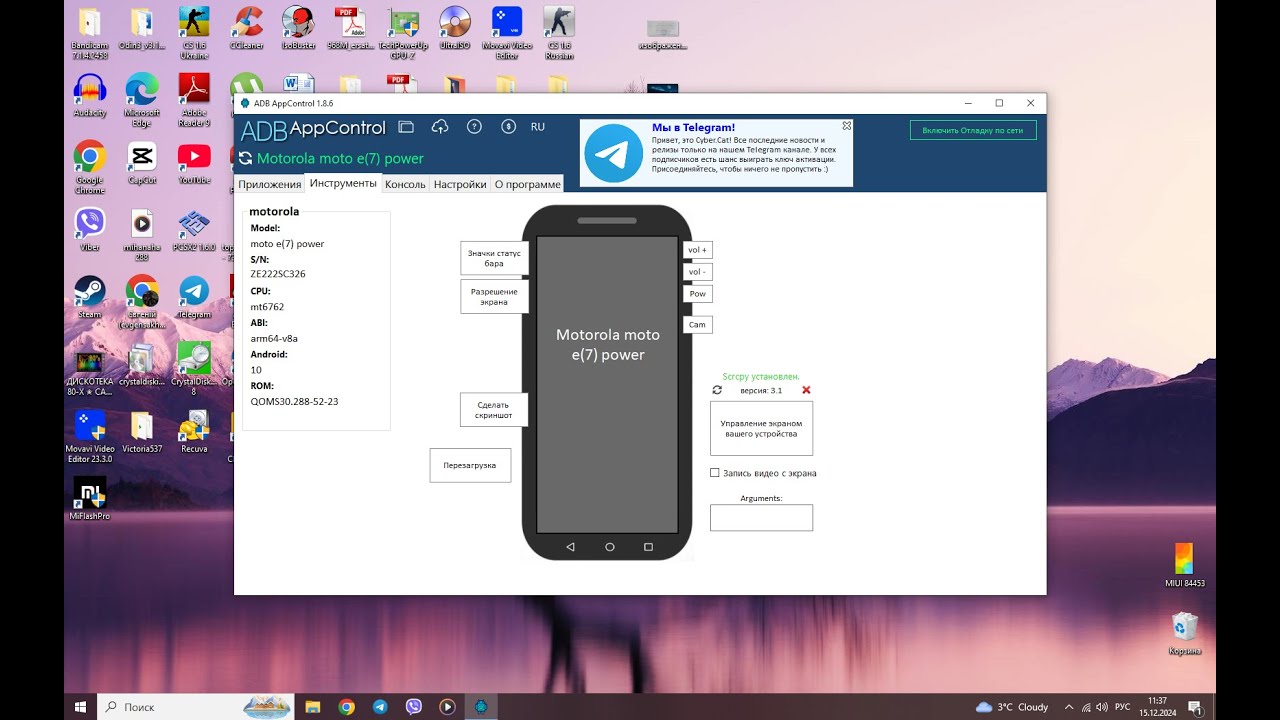Open MIUI 84453 desktop icon
This screenshot has width=1280, height=720.
(1185, 565)
